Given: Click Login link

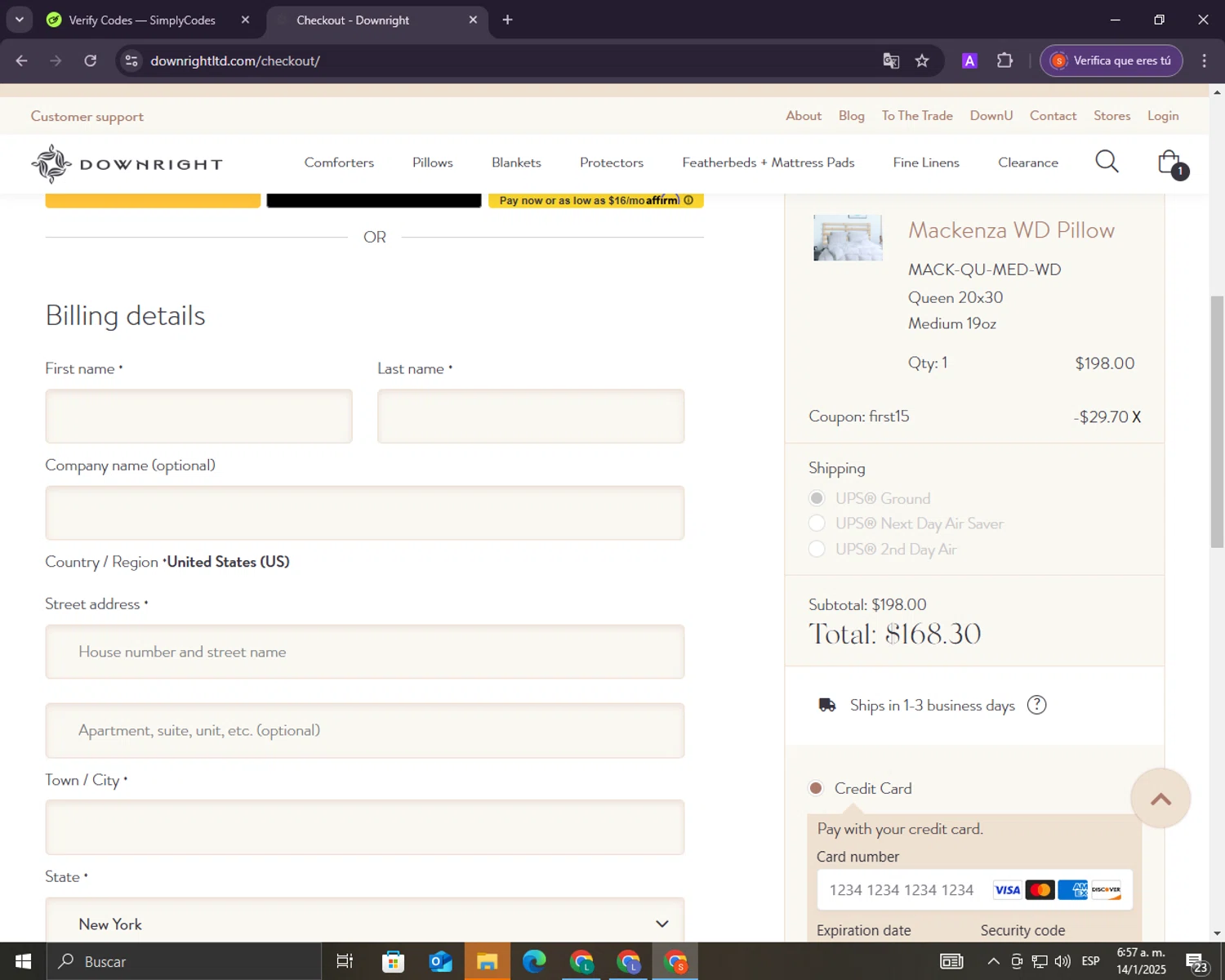Looking at the screenshot, I should 1163,115.
